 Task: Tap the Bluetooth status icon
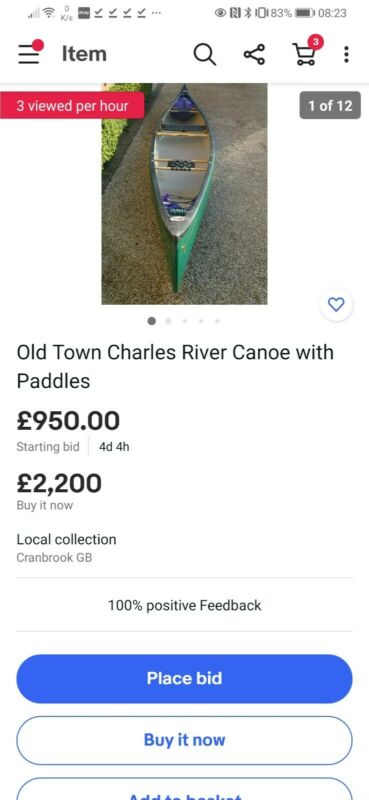pyautogui.click(x=249, y=13)
